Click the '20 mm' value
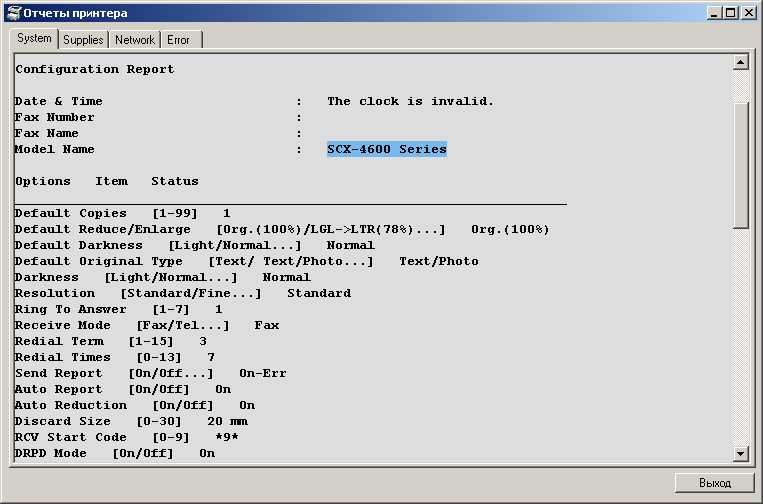 (227, 421)
